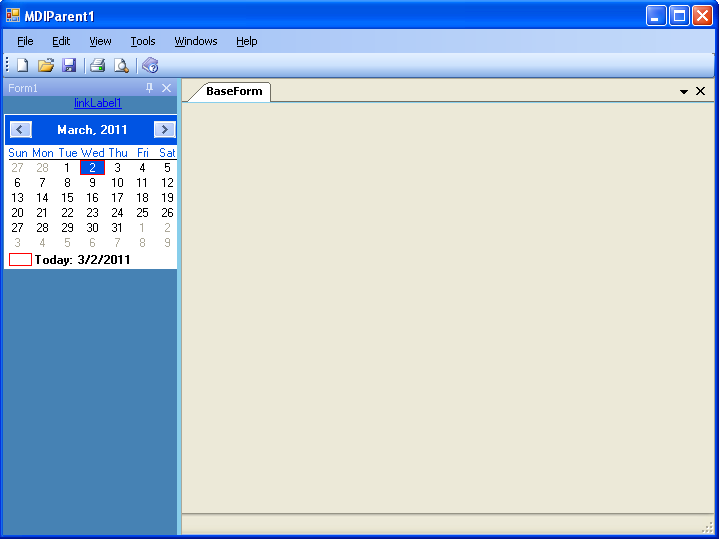Toggle auto-hide pin on Form1 panel

pos(149,88)
